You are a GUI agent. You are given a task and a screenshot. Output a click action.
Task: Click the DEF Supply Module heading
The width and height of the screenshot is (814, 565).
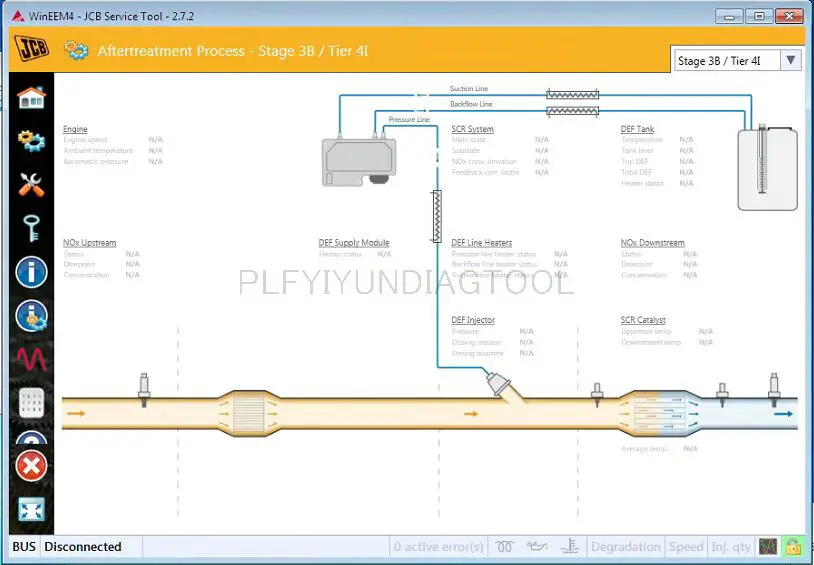point(354,243)
